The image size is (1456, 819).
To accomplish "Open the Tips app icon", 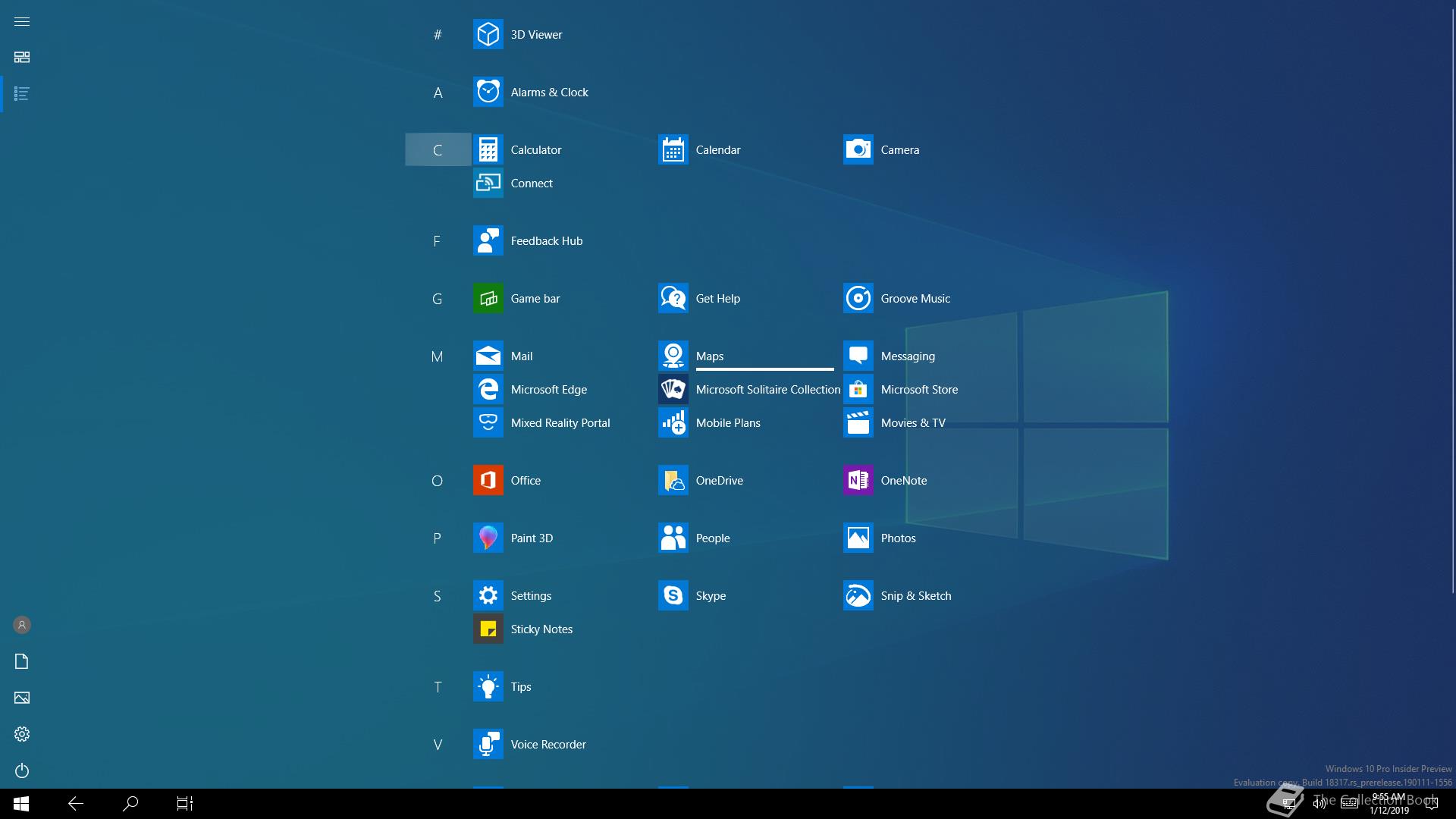I will (488, 686).
